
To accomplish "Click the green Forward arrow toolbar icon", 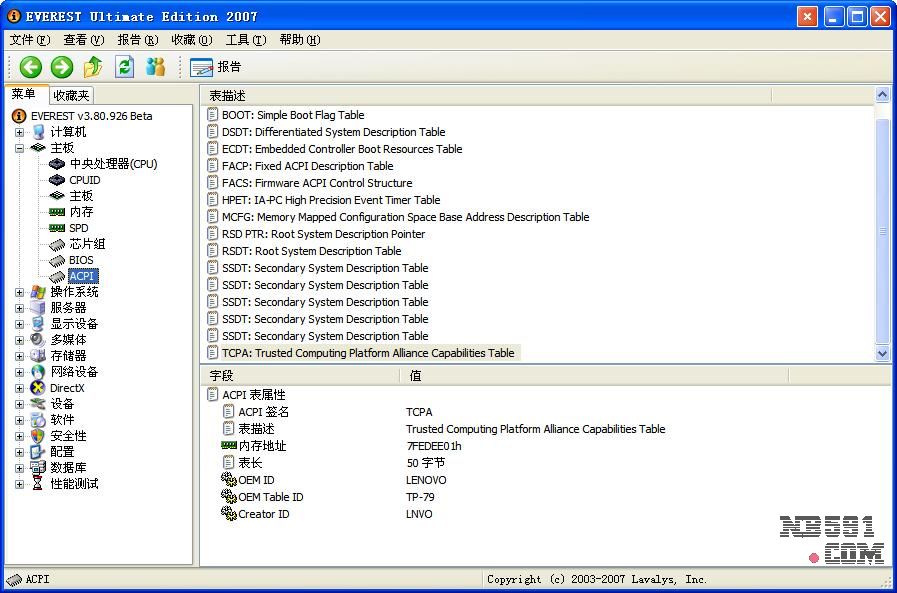I will [62, 67].
